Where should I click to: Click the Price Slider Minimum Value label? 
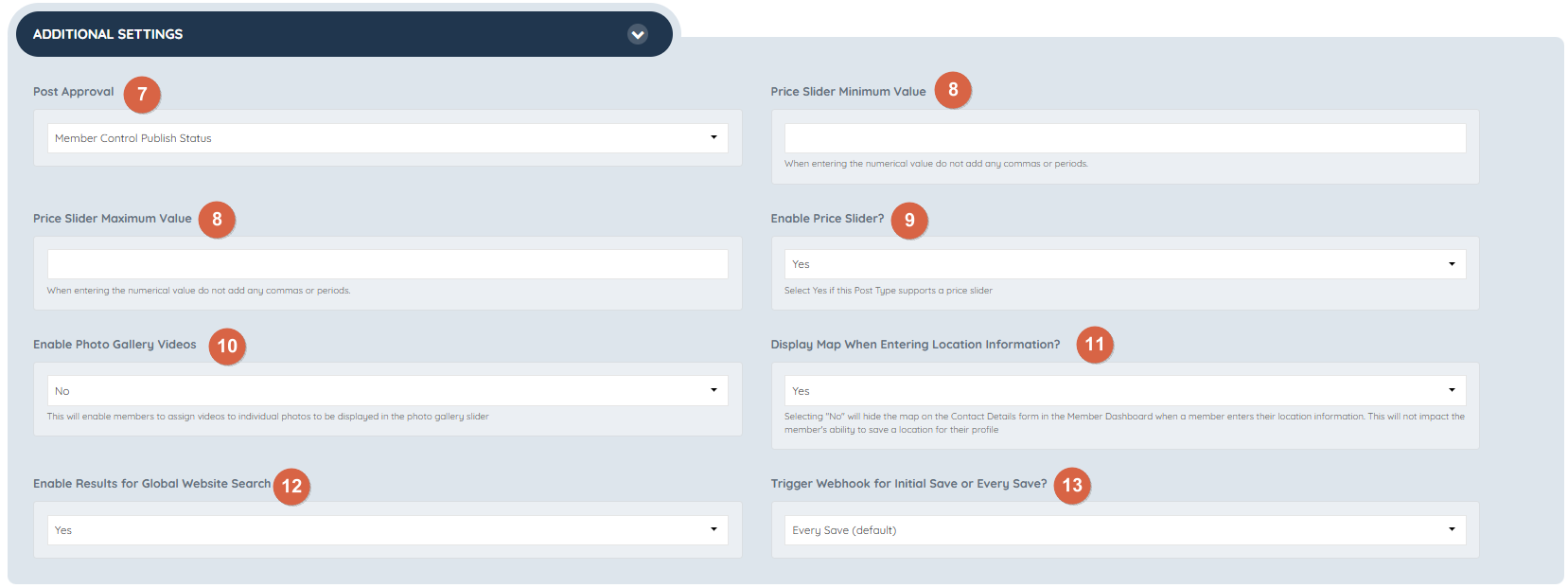pos(848,92)
